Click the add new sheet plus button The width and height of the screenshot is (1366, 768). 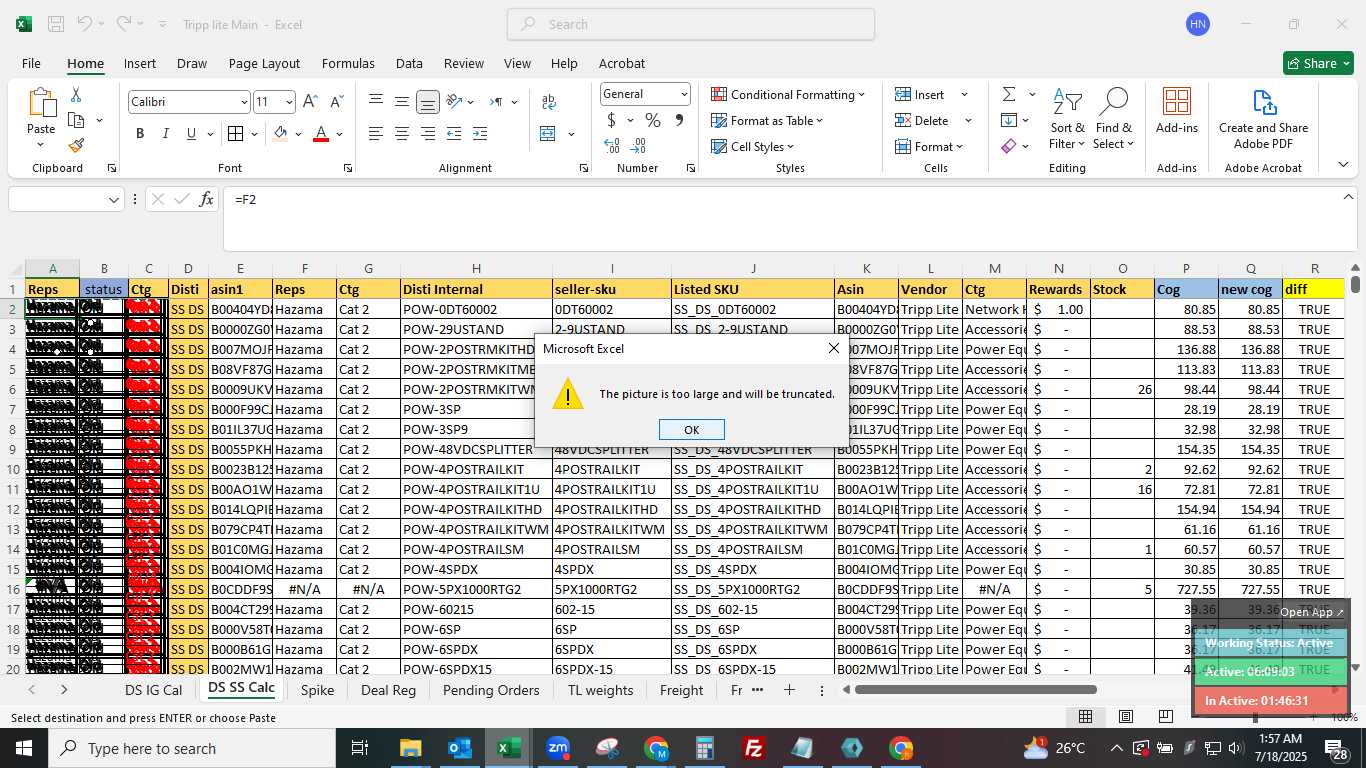[789, 690]
